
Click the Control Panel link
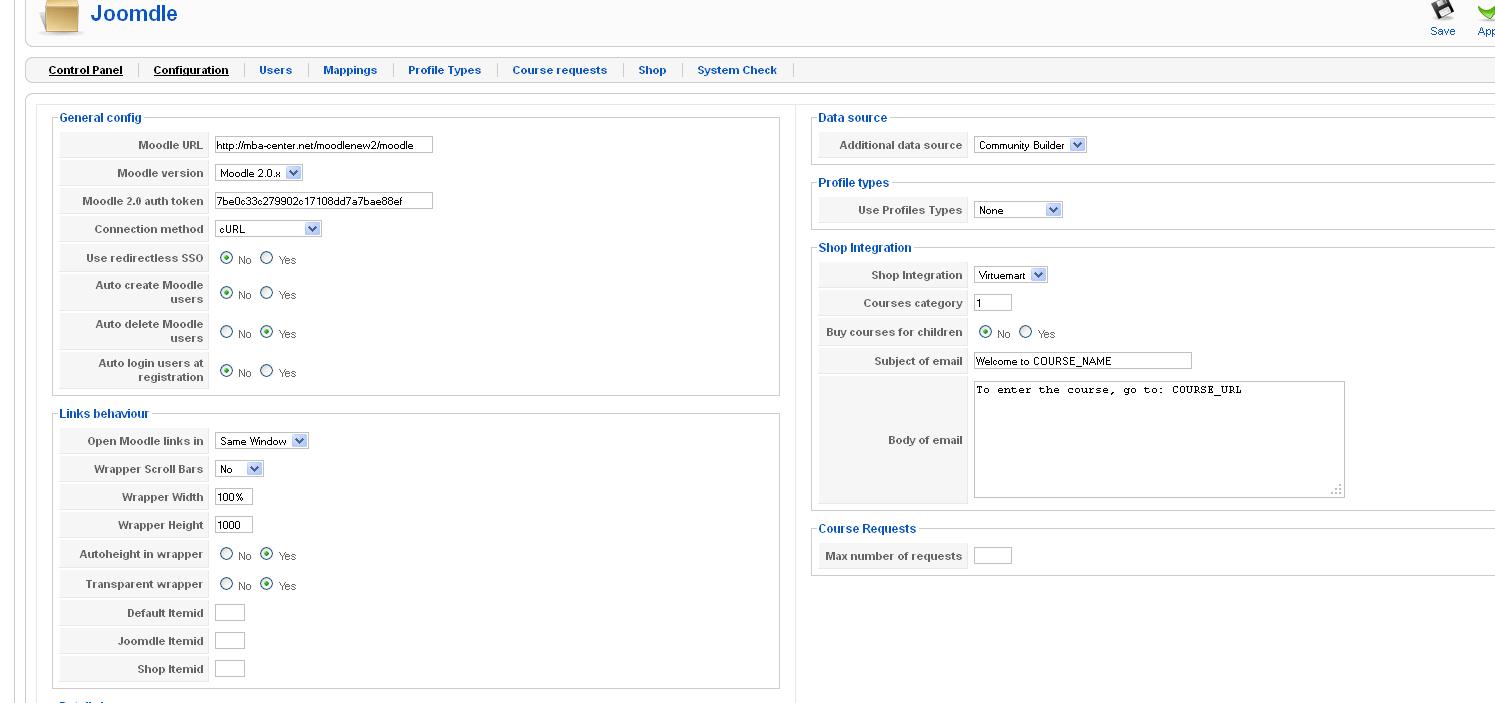coord(85,70)
